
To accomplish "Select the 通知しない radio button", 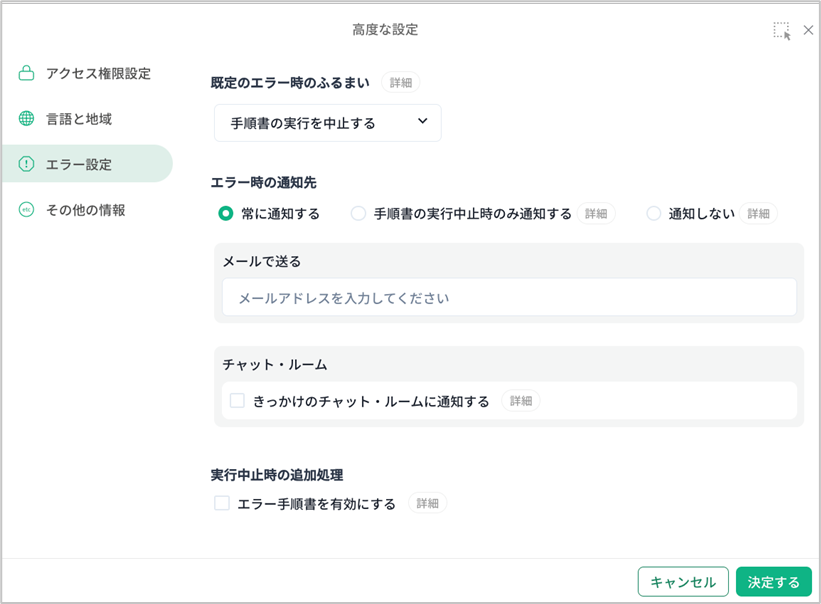I will point(654,213).
